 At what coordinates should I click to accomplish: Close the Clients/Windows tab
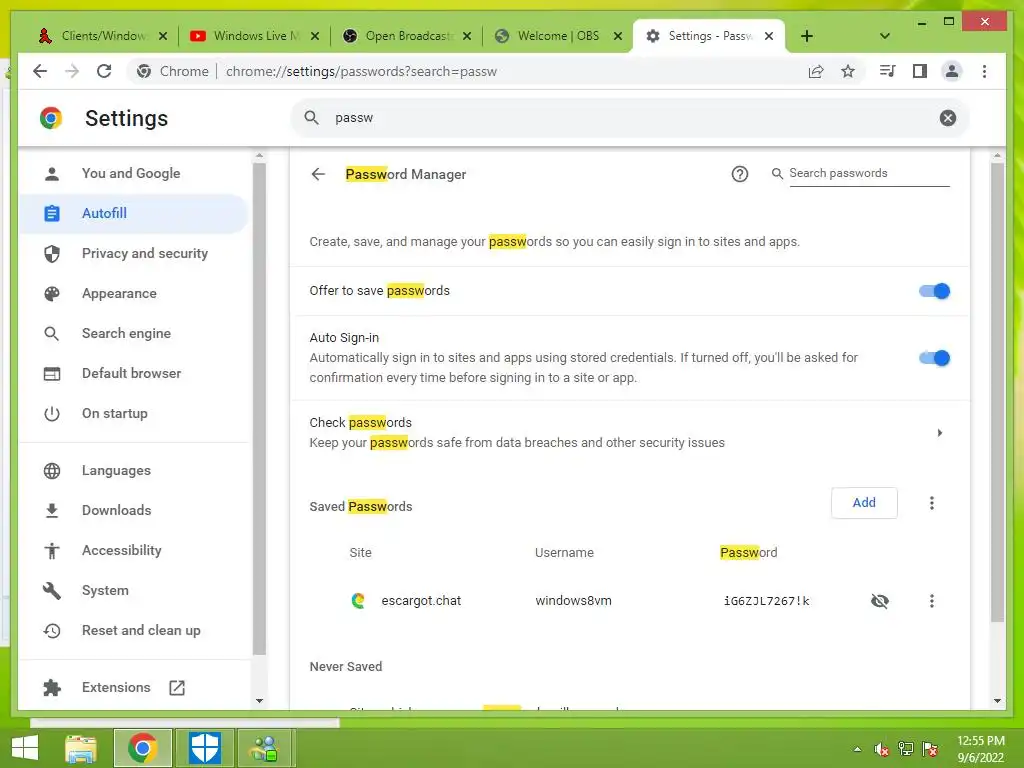163,36
